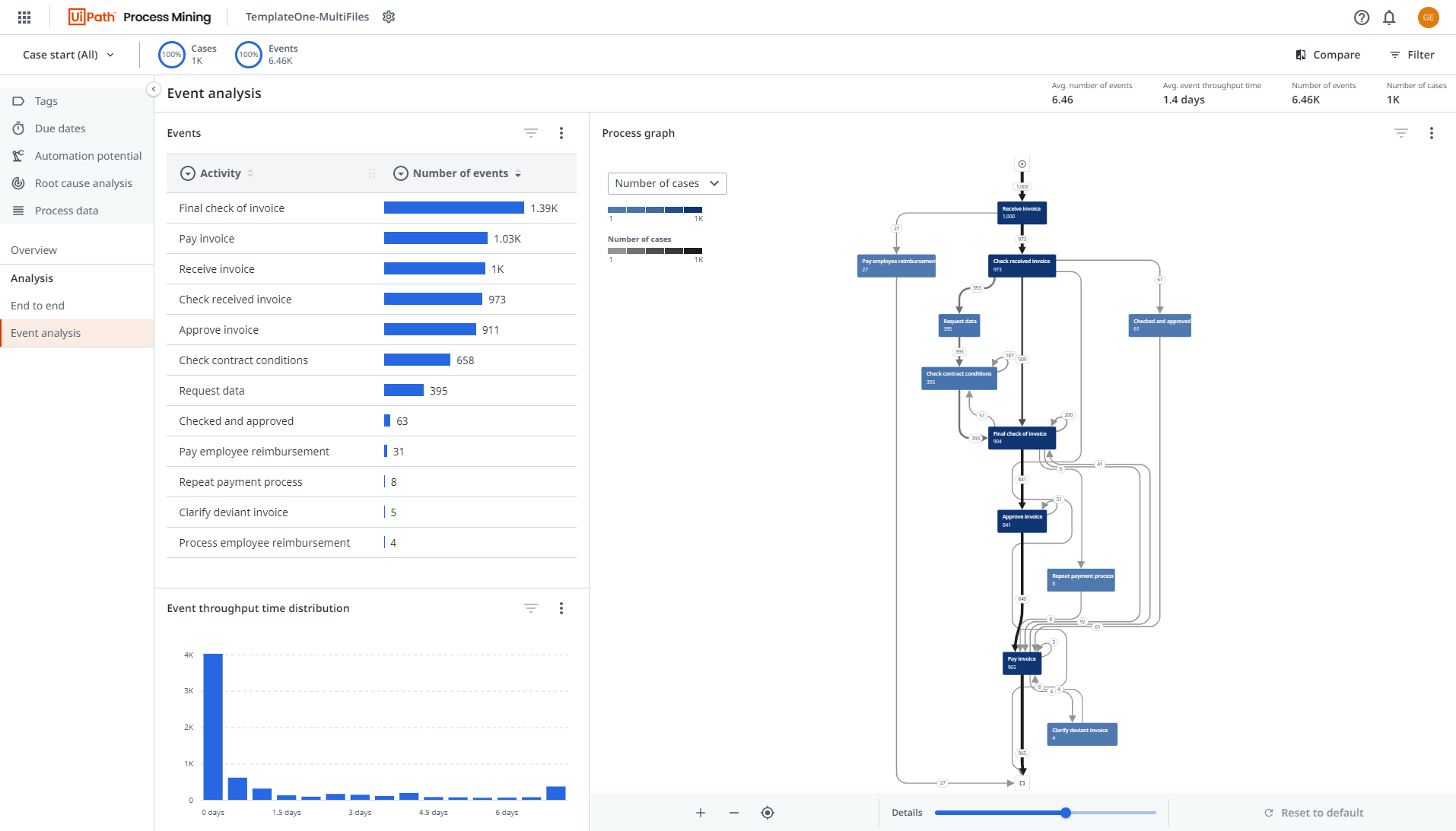The height and width of the screenshot is (831, 1456).
Task: Switch to the End to end view
Action: 37,305
